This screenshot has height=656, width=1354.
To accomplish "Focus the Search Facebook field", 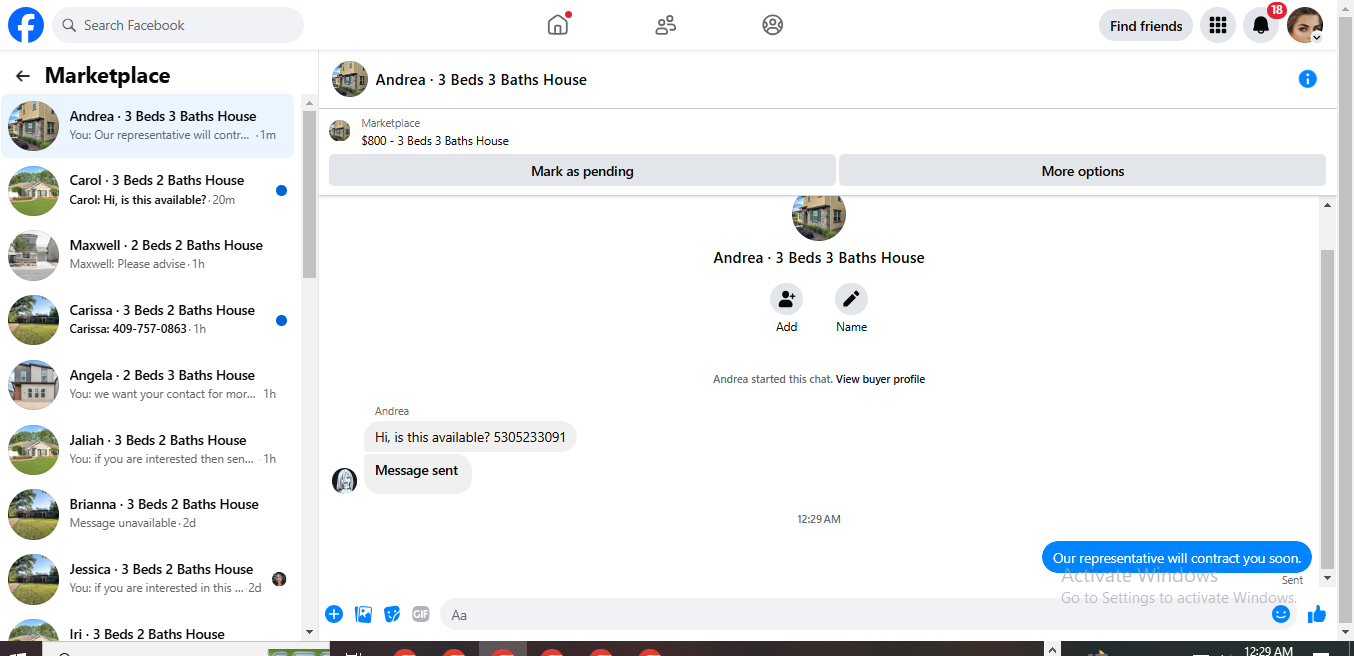I will tap(178, 25).
